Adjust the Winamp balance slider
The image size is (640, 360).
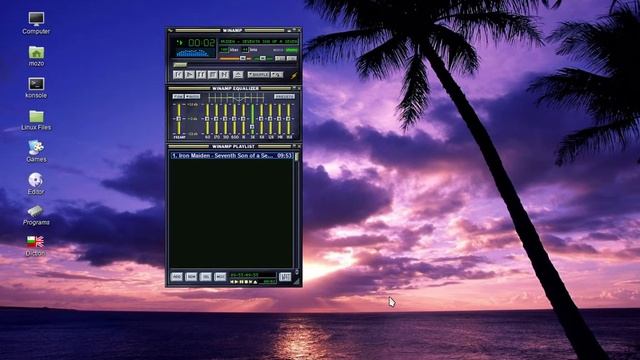point(262,59)
